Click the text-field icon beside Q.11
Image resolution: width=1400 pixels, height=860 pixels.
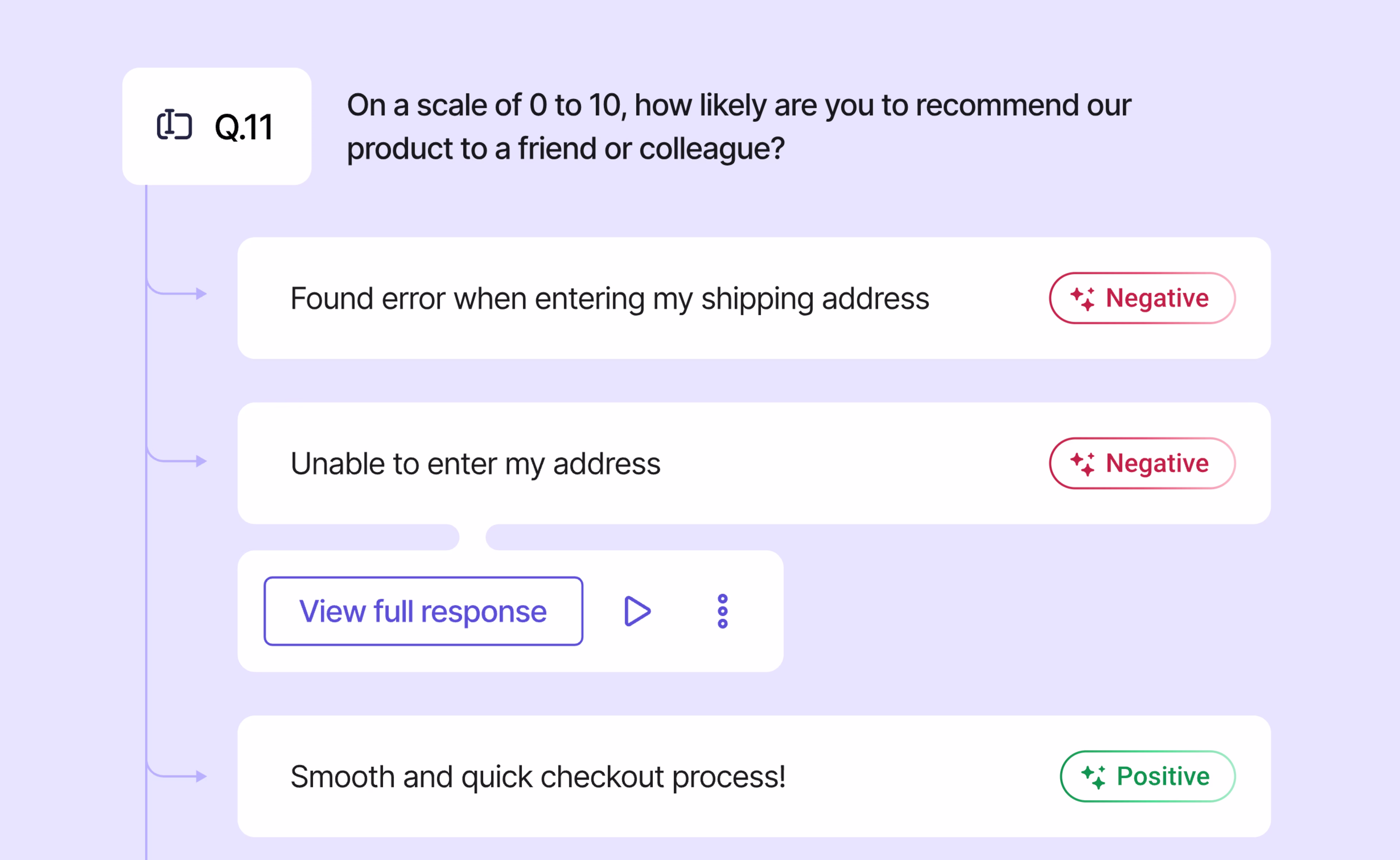174,125
